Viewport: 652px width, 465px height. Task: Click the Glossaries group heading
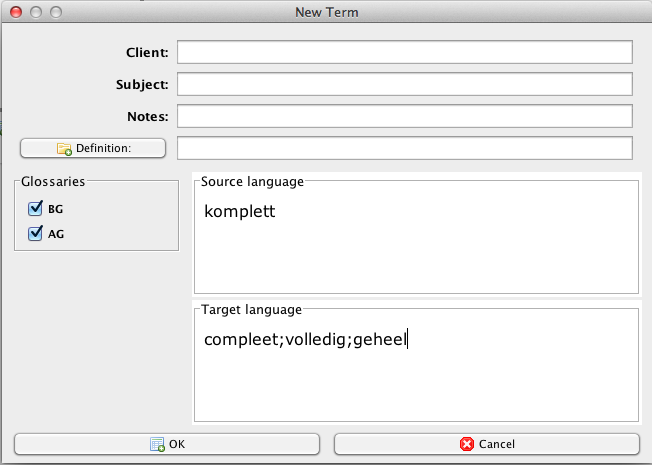coord(53,182)
